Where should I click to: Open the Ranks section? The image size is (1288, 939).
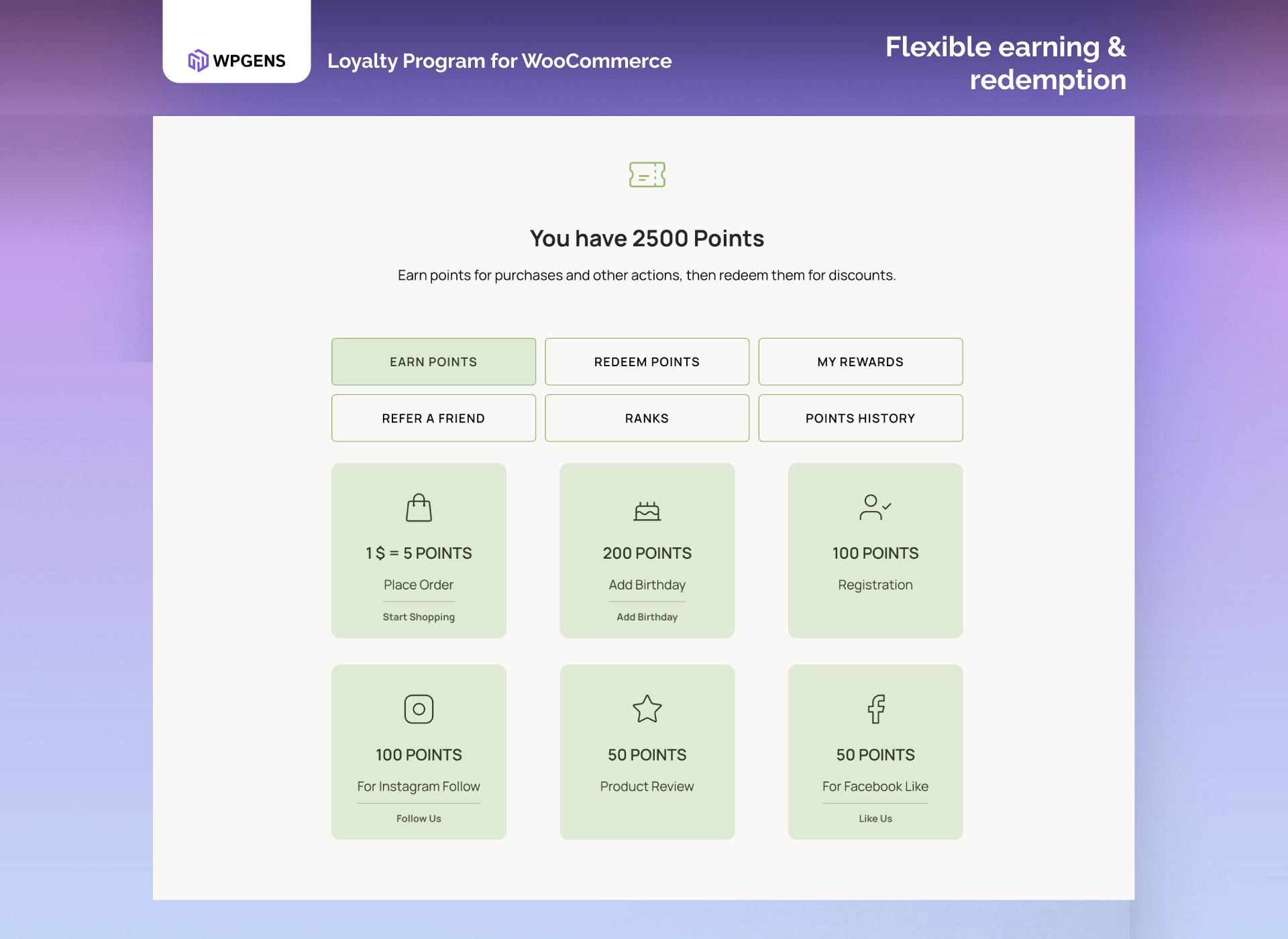pyautogui.click(x=647, y=418)
